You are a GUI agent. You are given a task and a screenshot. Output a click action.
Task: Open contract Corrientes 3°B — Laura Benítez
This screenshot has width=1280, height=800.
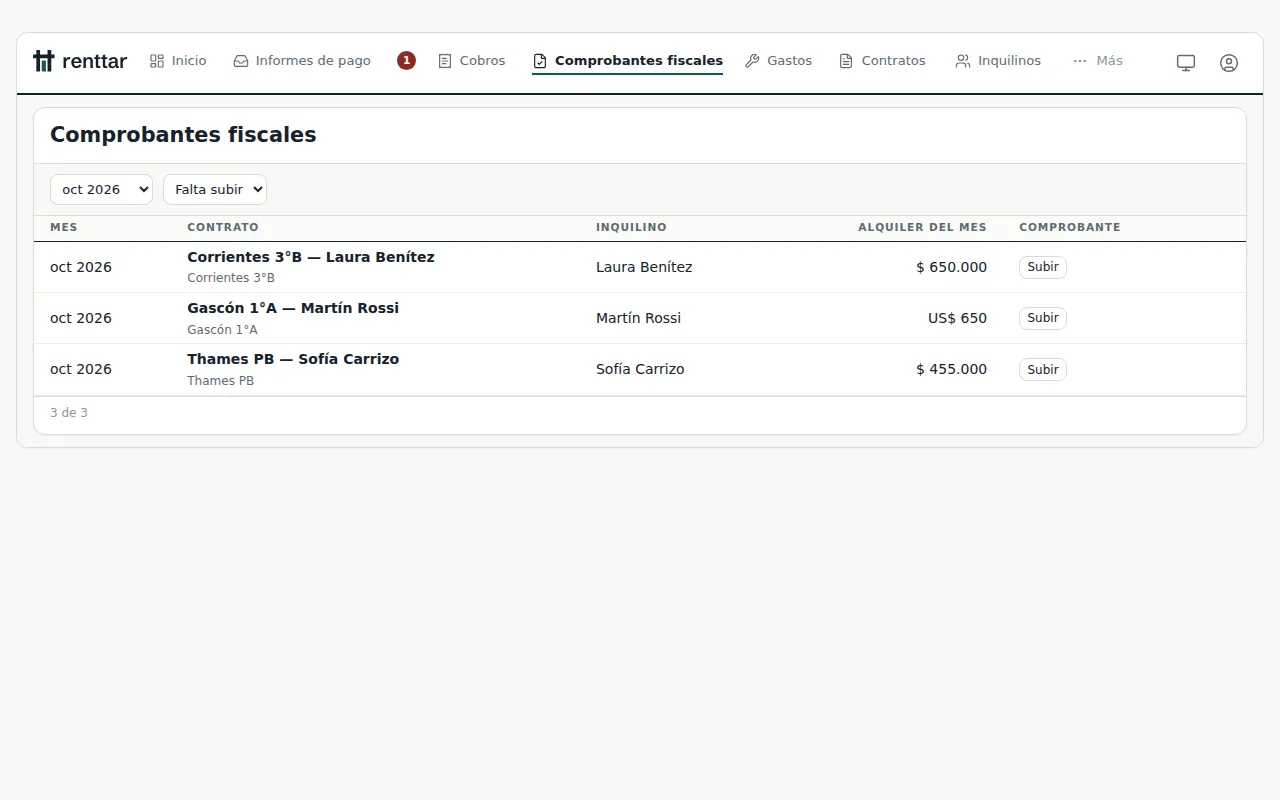point(311,257)
